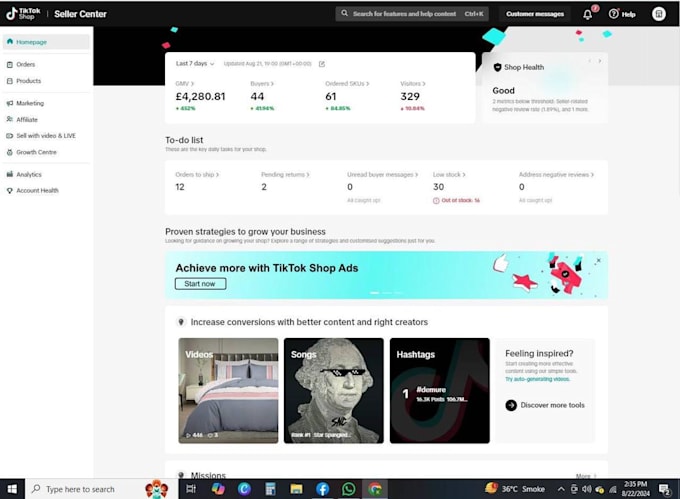Click the Good shop health status
This screenshot has height=499, width=680.
click(503, 91)
